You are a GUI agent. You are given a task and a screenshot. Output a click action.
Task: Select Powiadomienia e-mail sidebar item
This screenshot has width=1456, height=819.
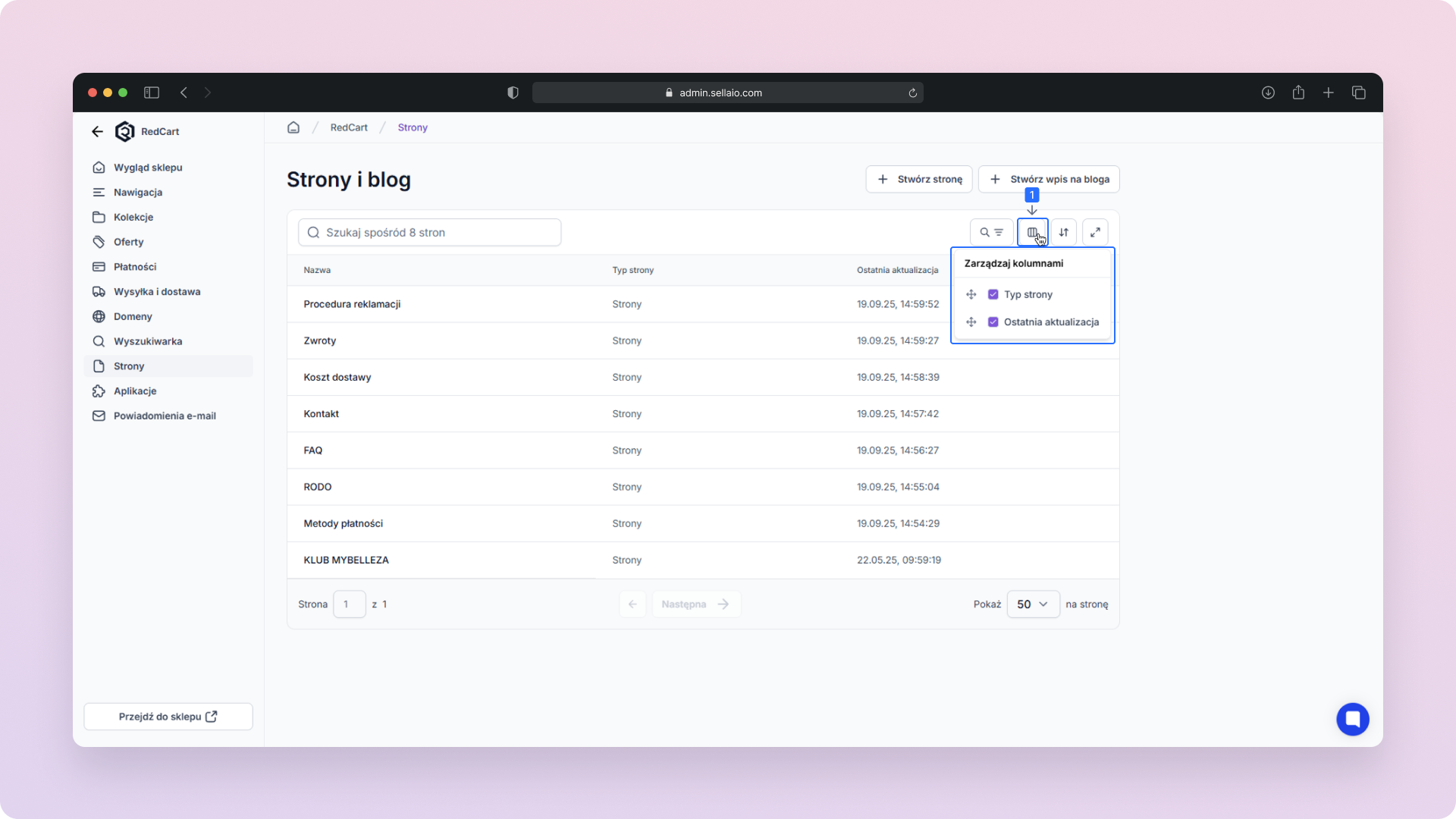165,416
